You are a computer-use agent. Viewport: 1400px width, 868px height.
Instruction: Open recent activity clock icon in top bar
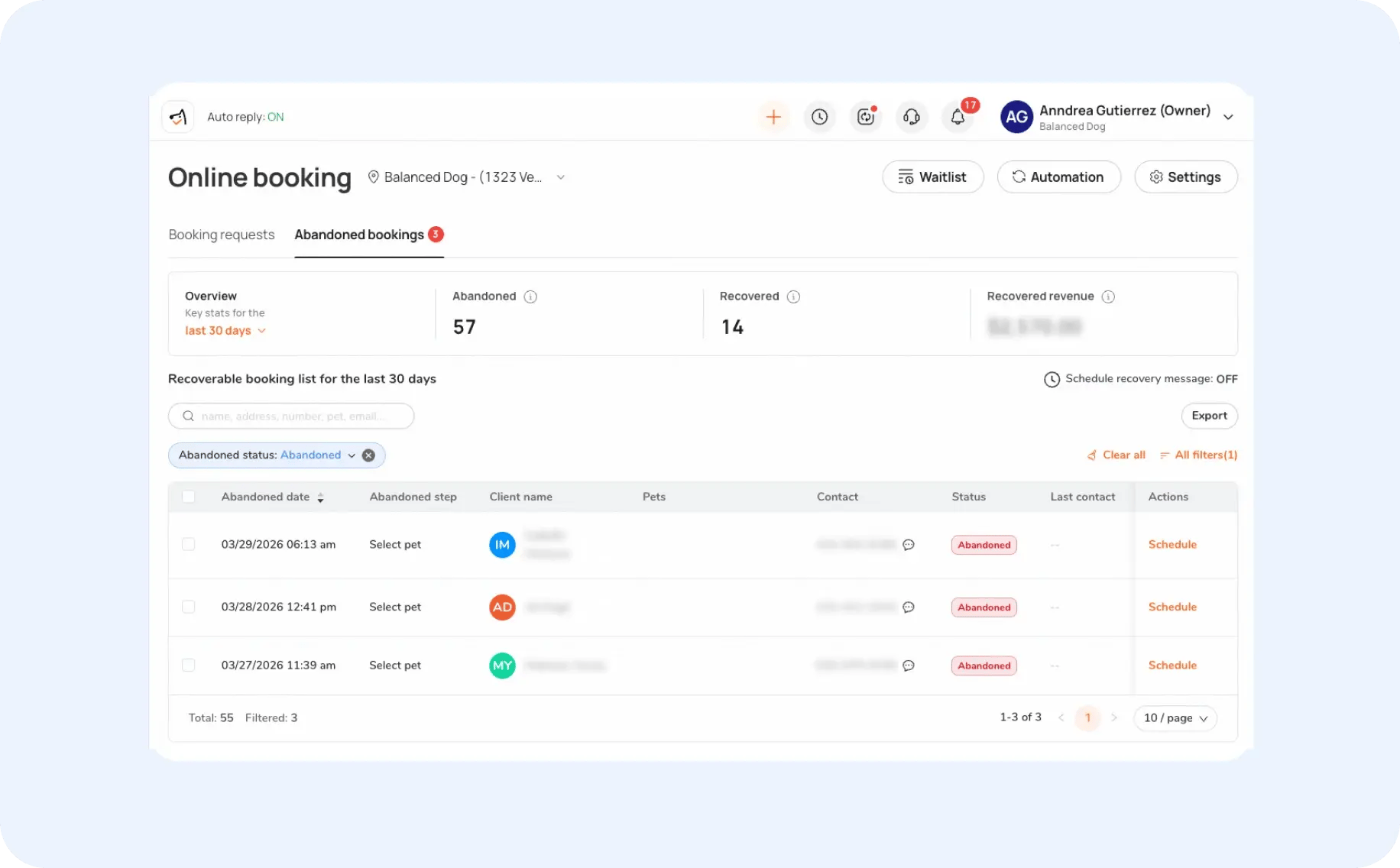[820, 117]
